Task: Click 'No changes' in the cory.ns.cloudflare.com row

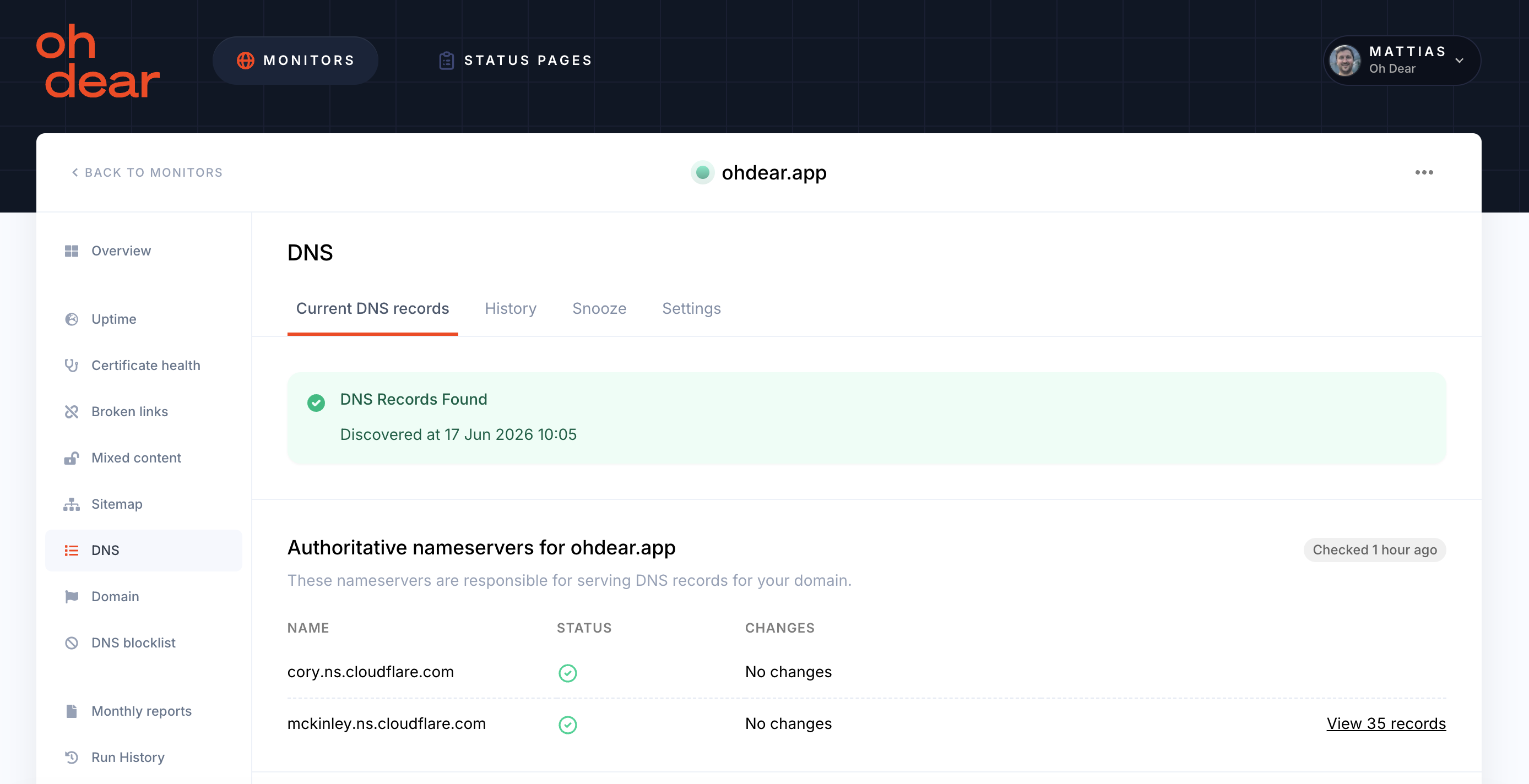Action: pyautogui.click(x=788, y=672)
